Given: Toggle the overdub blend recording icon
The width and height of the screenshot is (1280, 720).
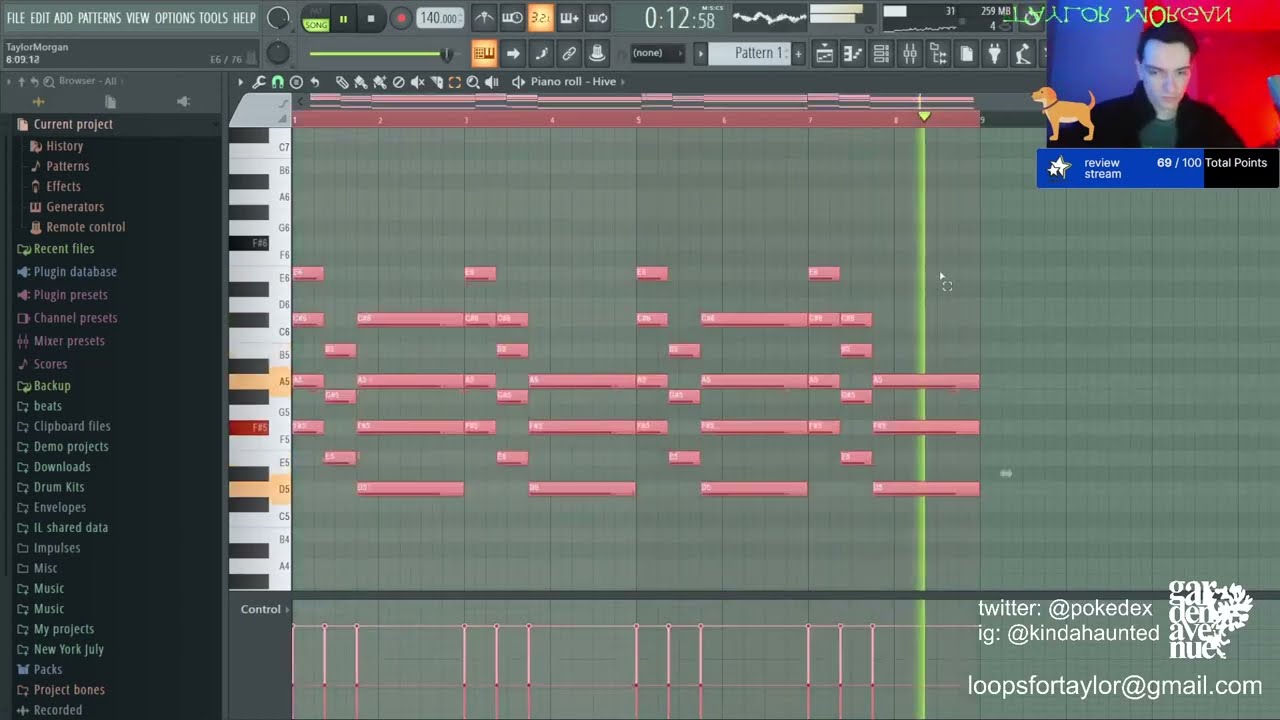Looking at the screenshot, I should 569,18.
